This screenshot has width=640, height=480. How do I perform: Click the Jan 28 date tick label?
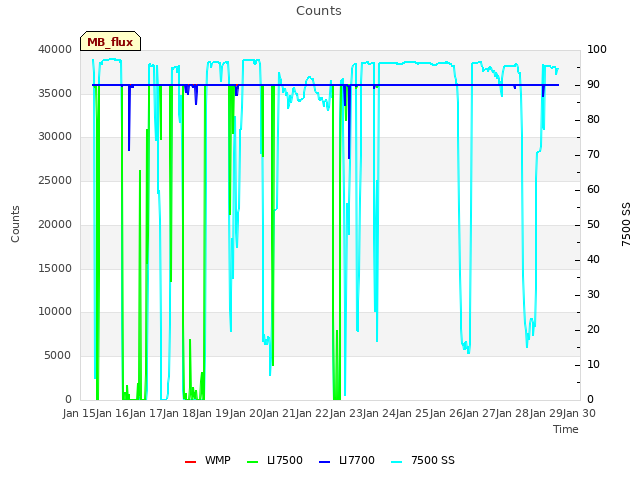(513, 413)
